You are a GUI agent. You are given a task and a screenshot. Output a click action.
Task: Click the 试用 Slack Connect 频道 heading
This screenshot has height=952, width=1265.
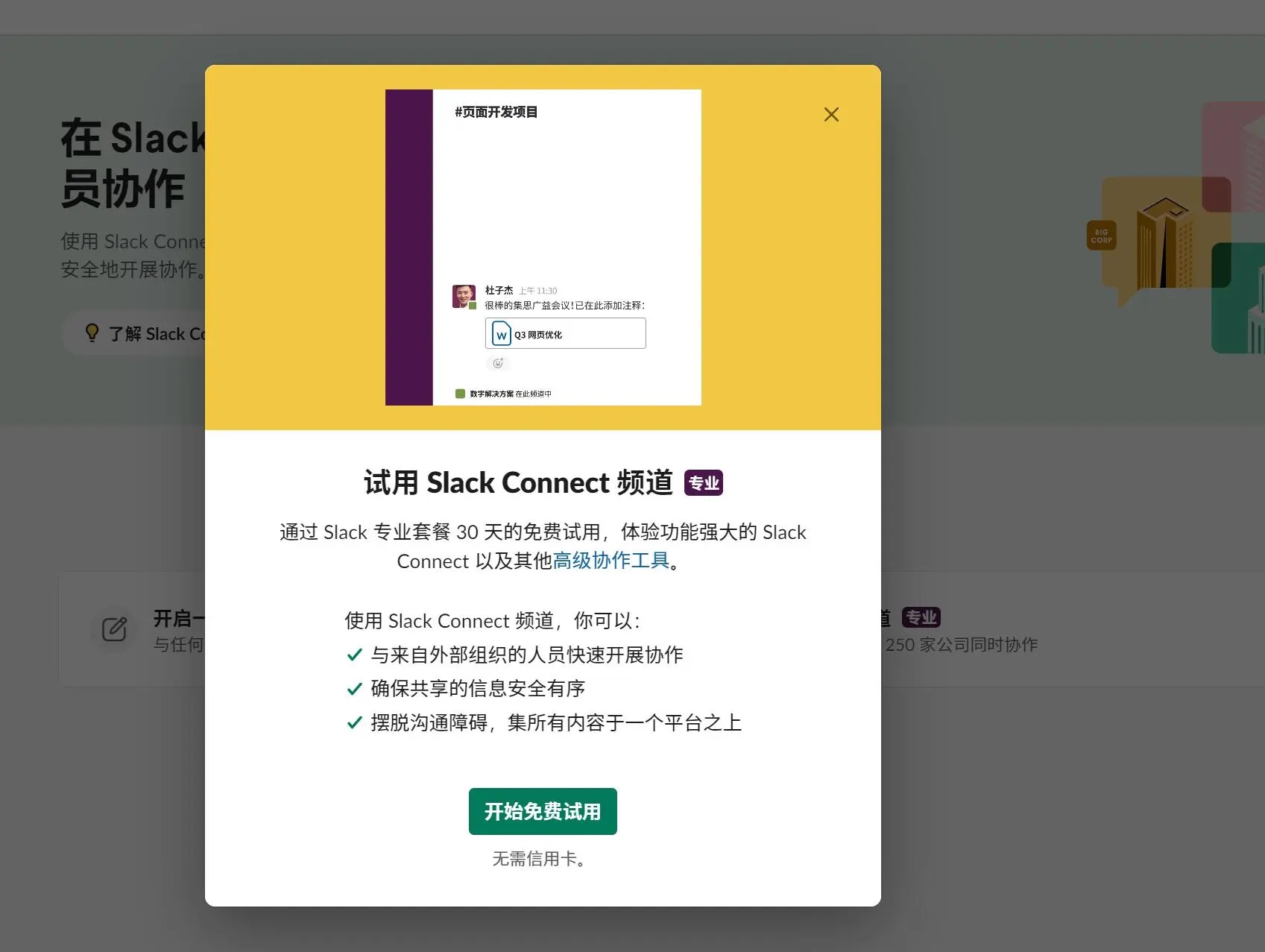click(x=518, y=483)
